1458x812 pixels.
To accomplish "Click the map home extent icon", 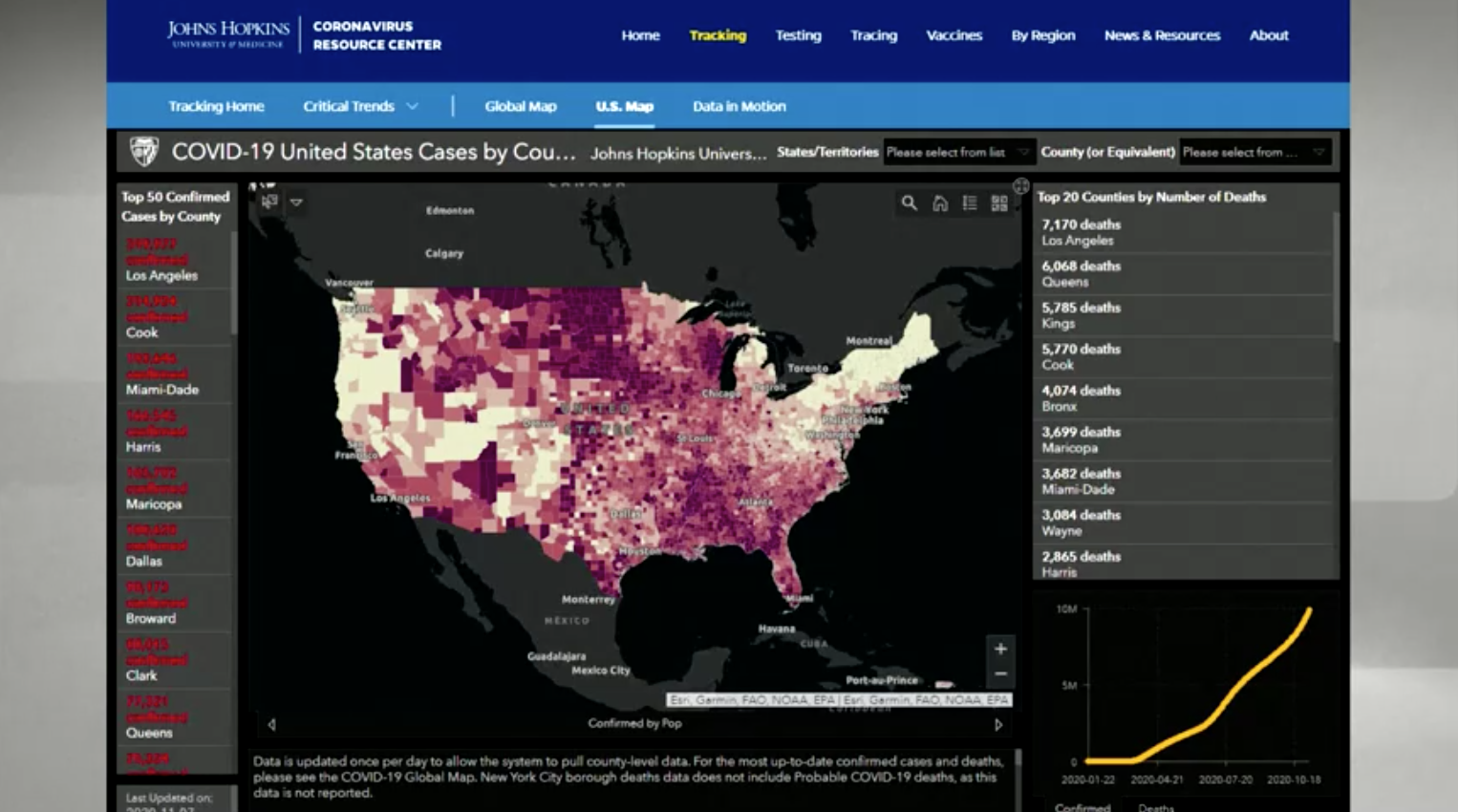I will click(940, 203).
